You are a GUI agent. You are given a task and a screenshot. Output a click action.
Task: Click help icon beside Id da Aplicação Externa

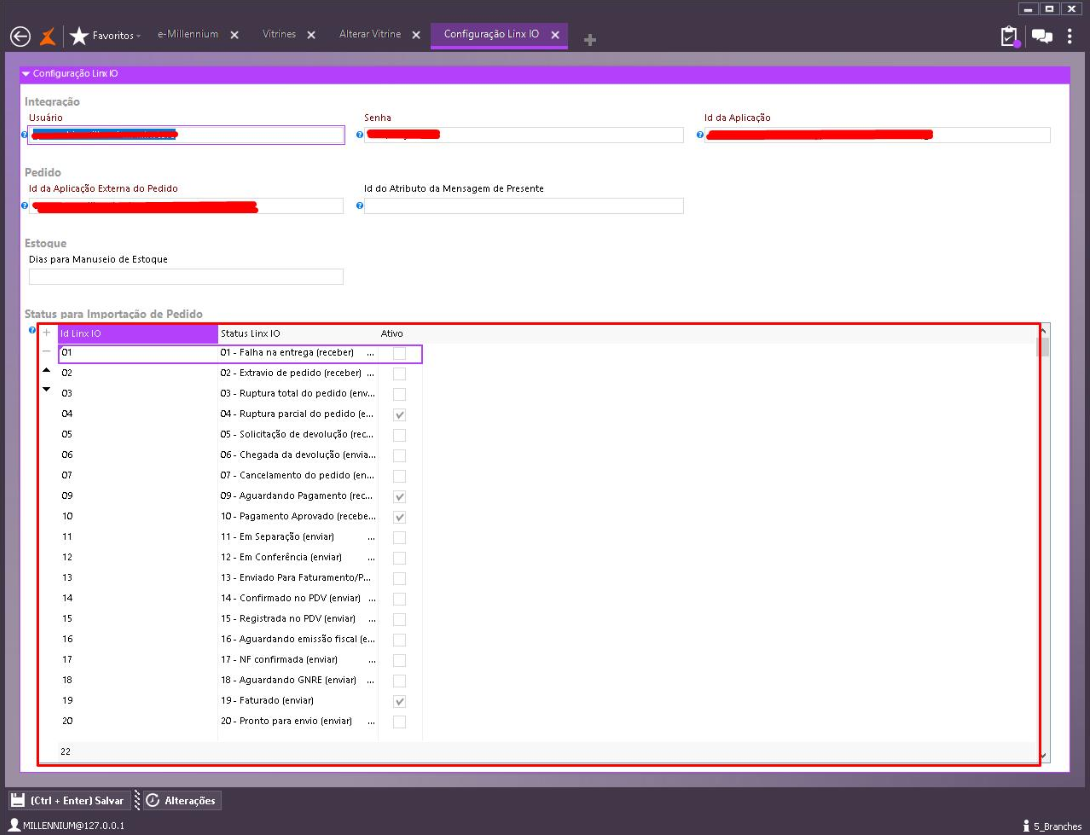pos(24,206)
